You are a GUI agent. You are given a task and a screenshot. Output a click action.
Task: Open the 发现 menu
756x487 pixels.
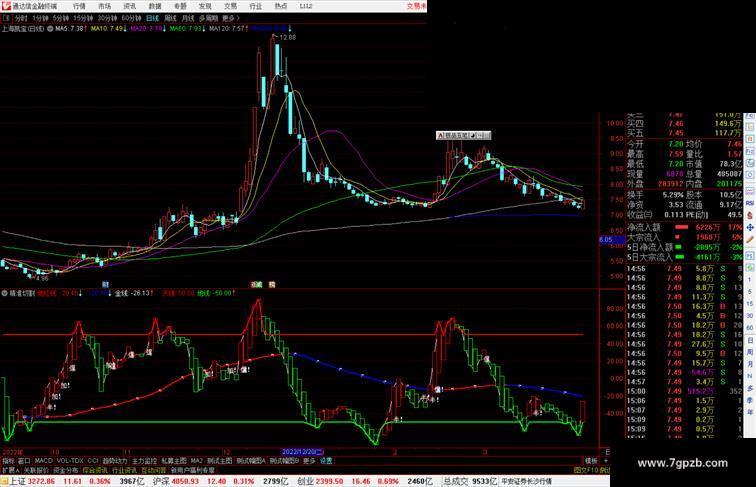point(205,6)
